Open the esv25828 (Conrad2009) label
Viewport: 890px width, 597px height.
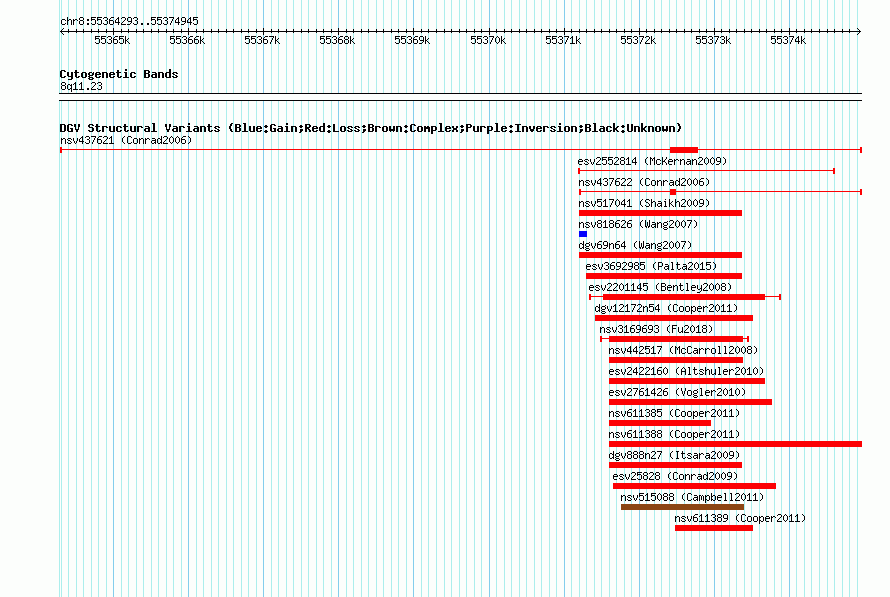tap(675, 476)
